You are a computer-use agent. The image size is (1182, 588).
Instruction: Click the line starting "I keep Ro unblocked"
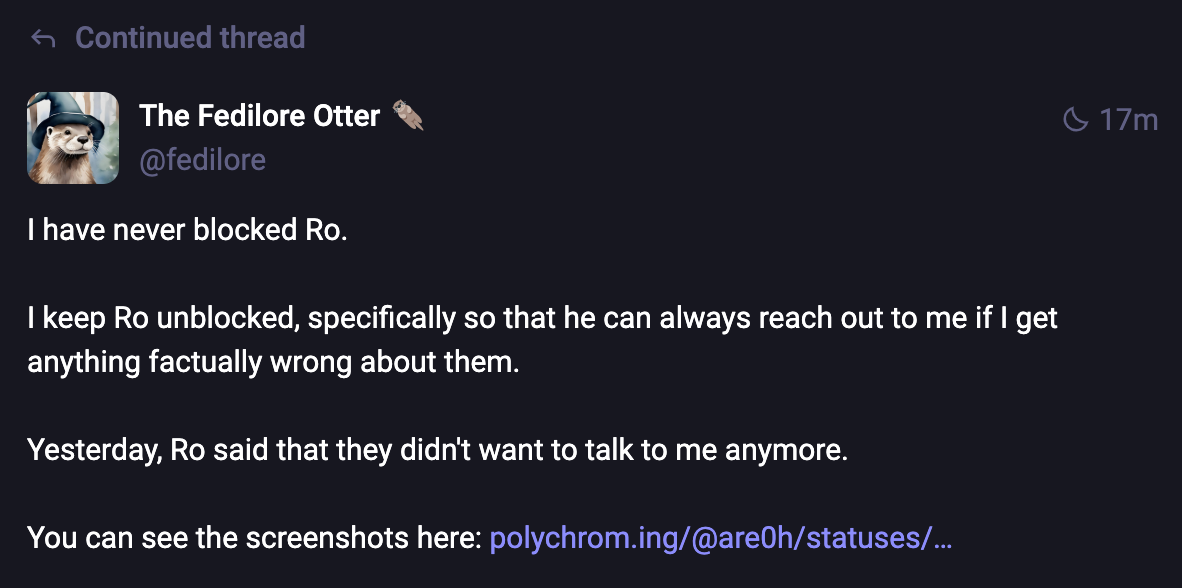tap(542, 319)
